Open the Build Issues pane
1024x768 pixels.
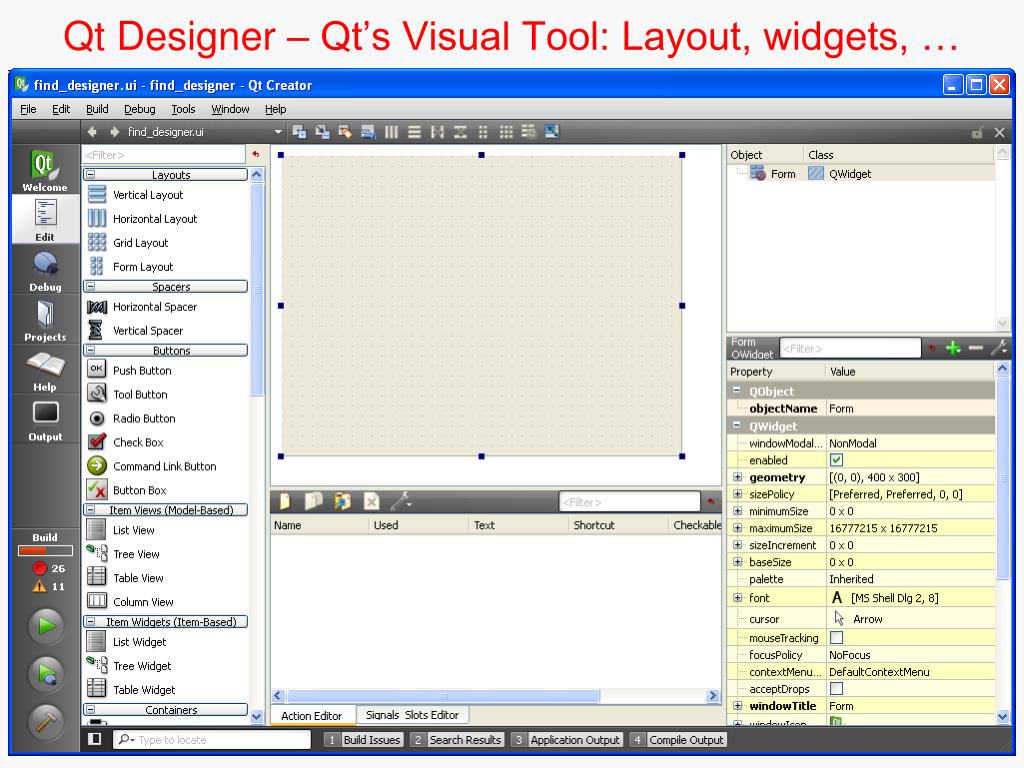(364, 740)
